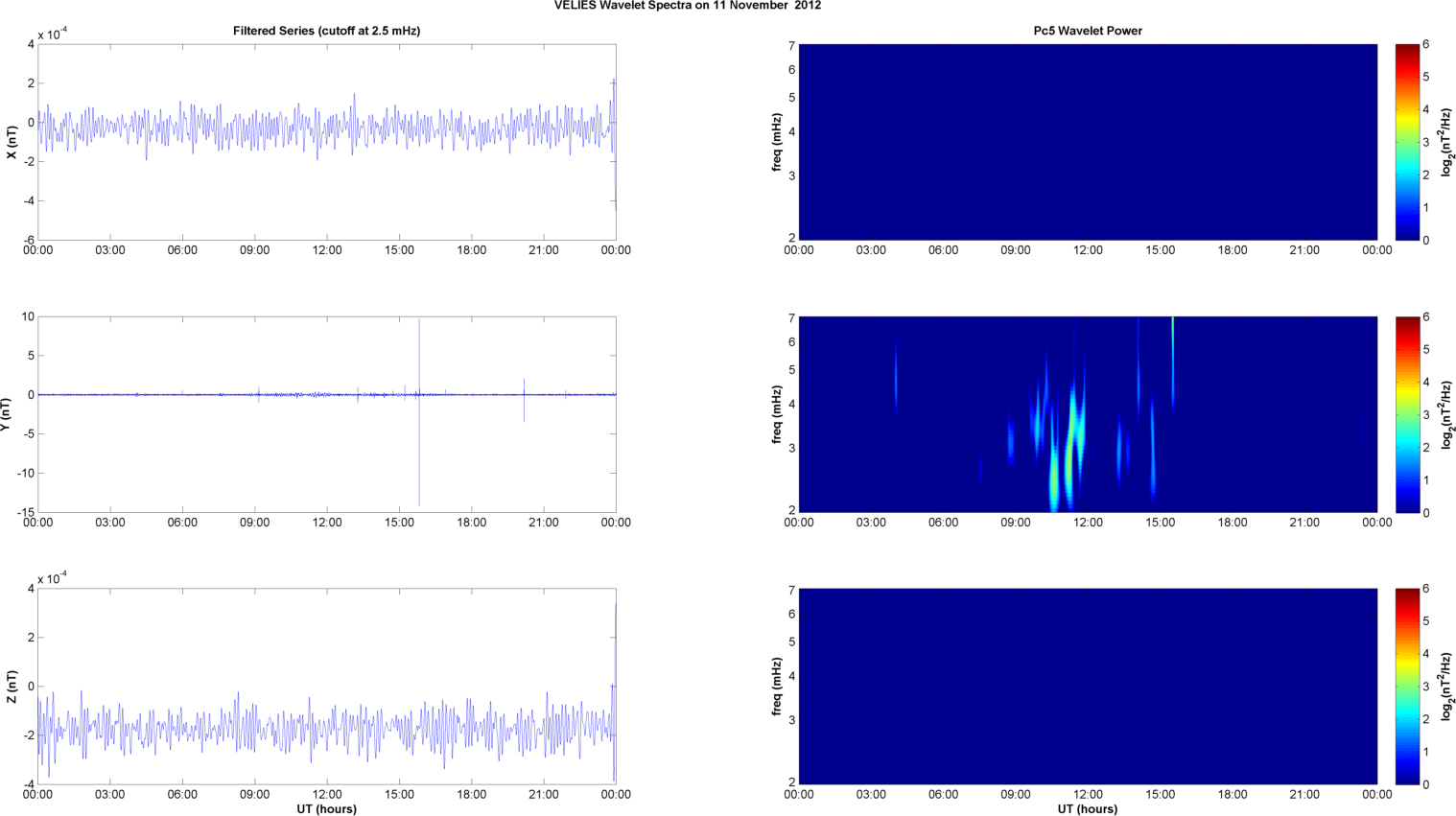Click the 09:00 tick under the Y spectrogram
The height and width of the screenshot is (816, 1456).
click(x=1016, y=523)
